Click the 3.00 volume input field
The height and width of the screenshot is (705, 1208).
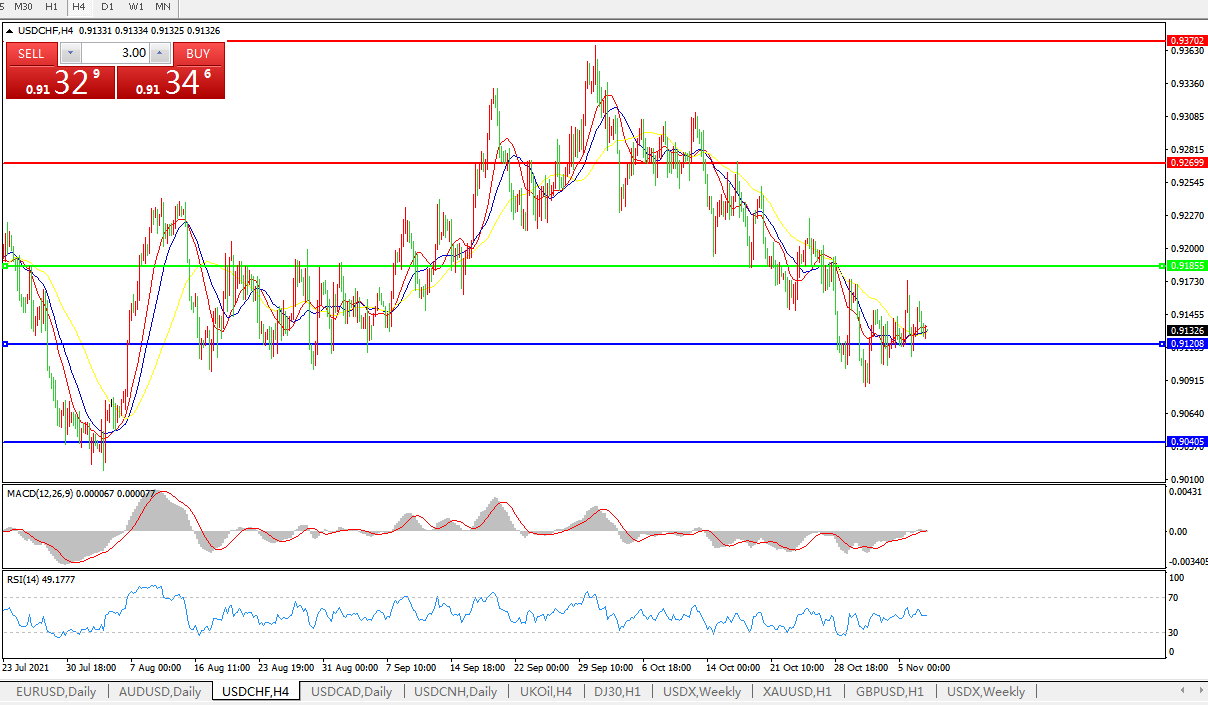[114, 53]
